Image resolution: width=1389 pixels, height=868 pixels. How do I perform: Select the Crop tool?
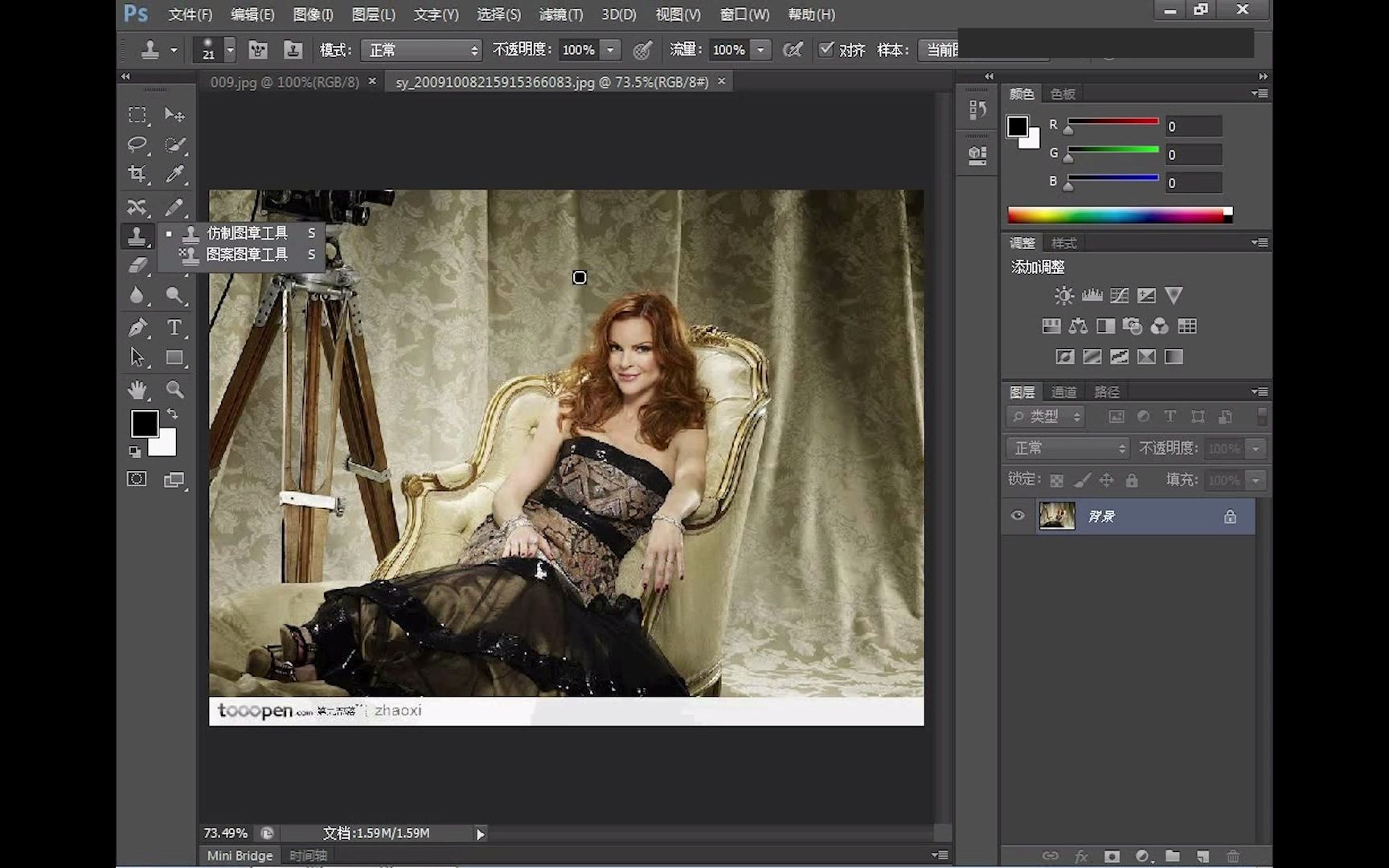pos(137,174)
